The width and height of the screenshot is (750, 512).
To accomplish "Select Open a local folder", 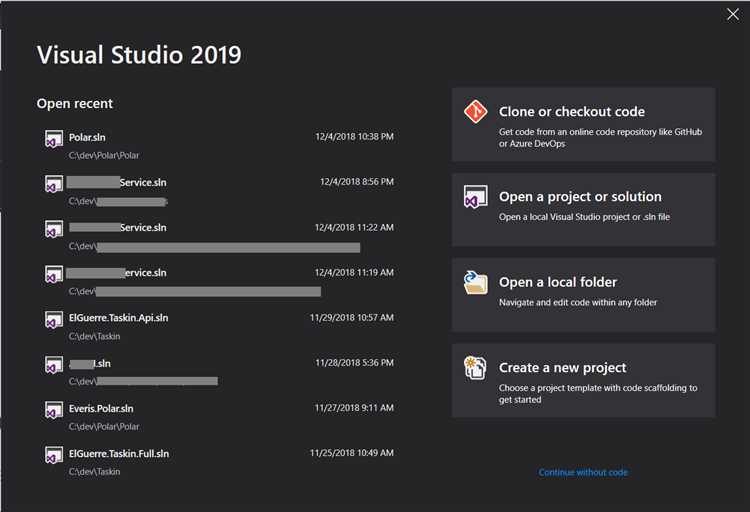I will point(584,295).
